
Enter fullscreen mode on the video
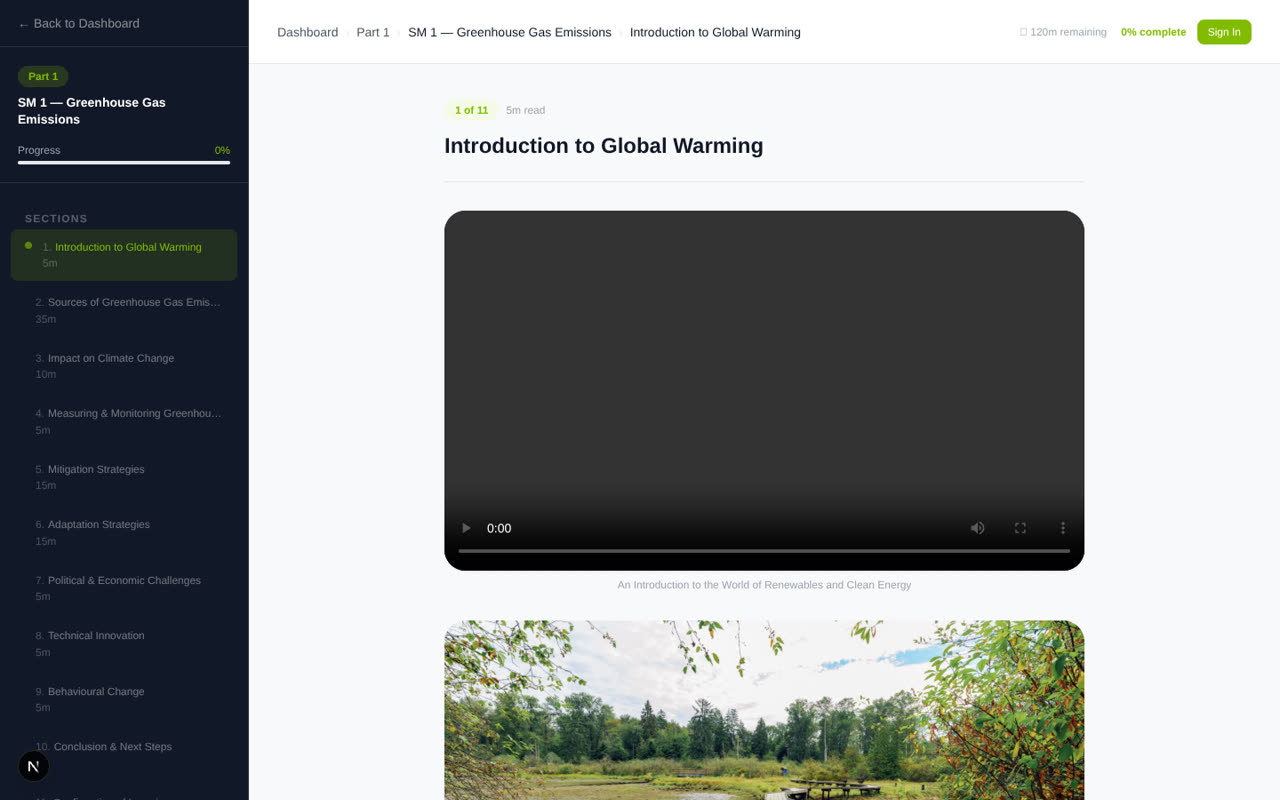[1020, 528]
